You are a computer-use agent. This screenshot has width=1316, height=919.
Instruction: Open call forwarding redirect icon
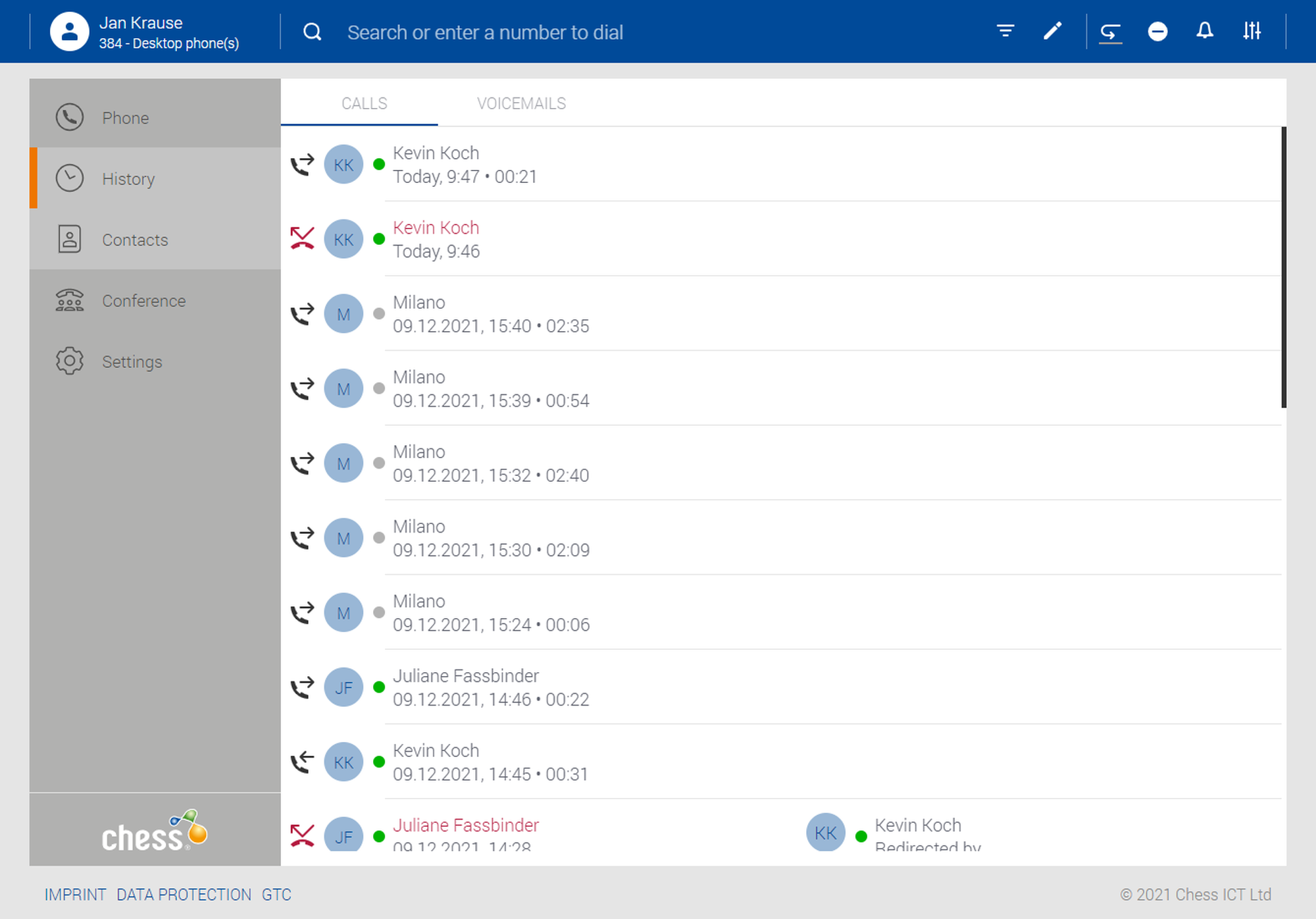[x=1110, y=32]
